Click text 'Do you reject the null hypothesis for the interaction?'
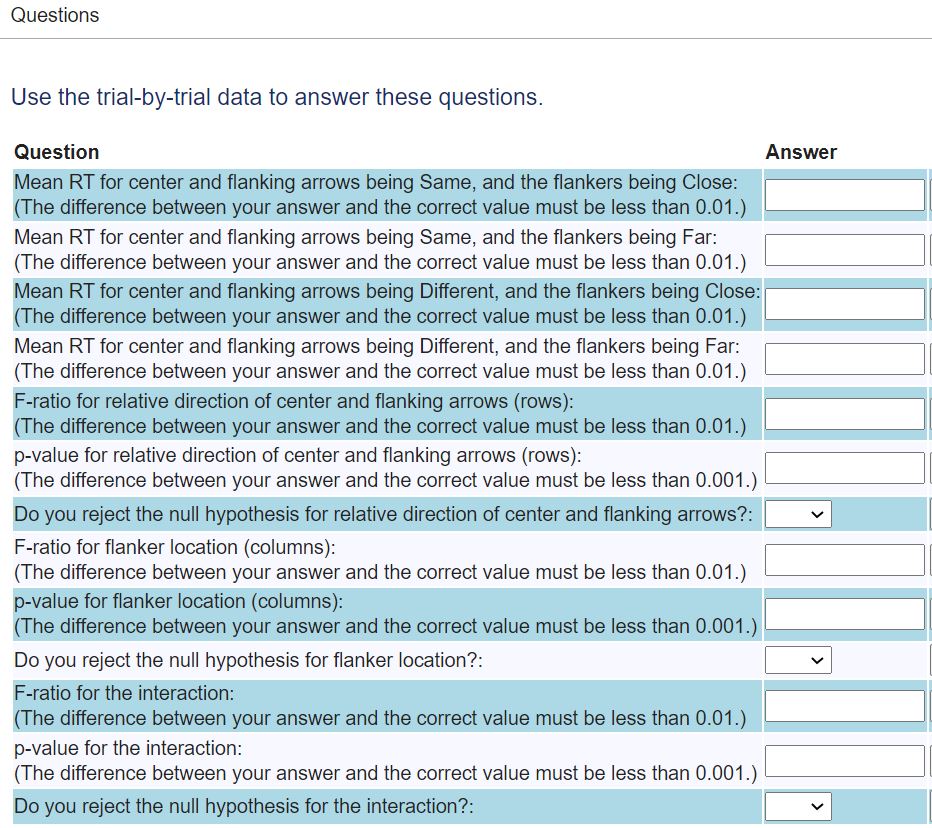 244,807
